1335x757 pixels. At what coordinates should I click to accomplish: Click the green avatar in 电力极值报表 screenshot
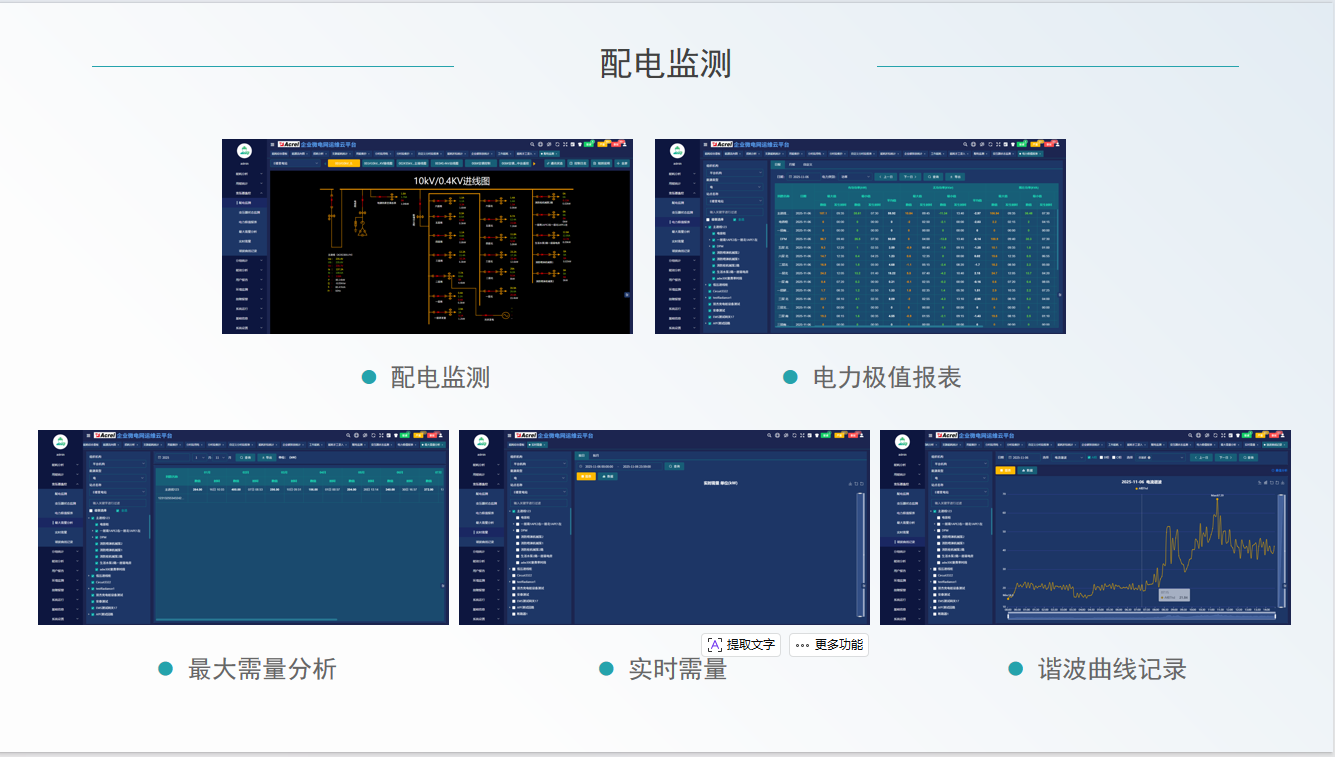pyautogui.click(x=677, y=151)
